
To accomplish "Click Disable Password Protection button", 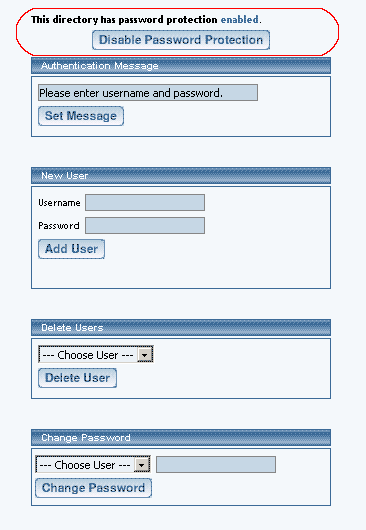I will coord(181,40).
